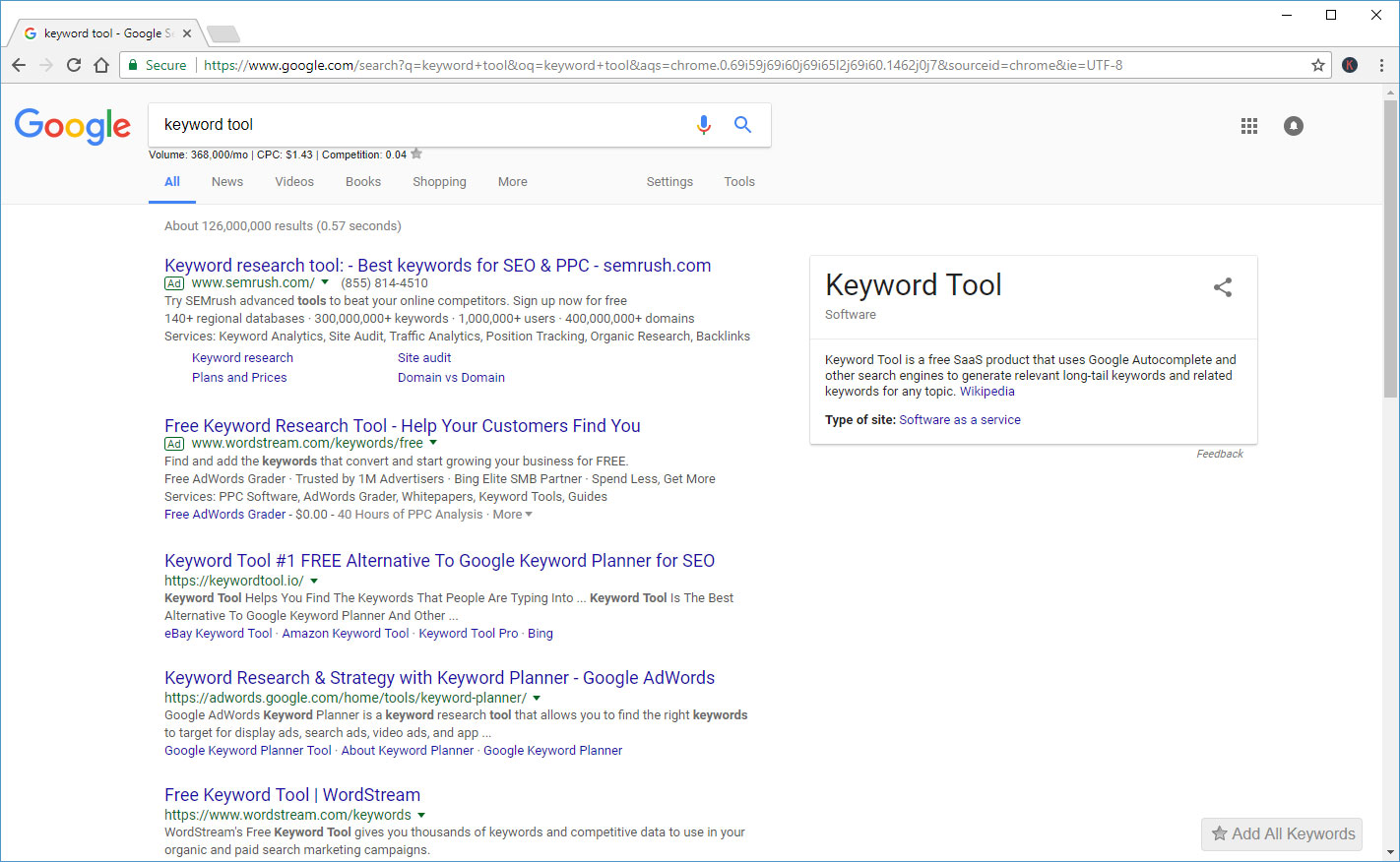
Task: Open the Google apps grid
Action: (x=1249, y=126)
